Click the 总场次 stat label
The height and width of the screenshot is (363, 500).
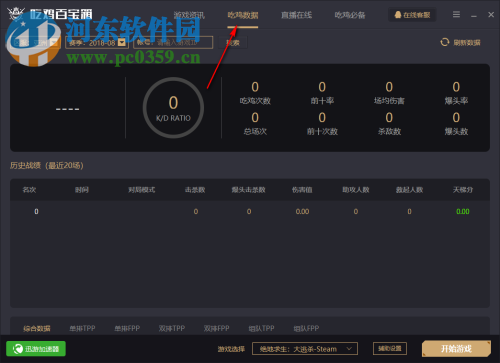255,131
